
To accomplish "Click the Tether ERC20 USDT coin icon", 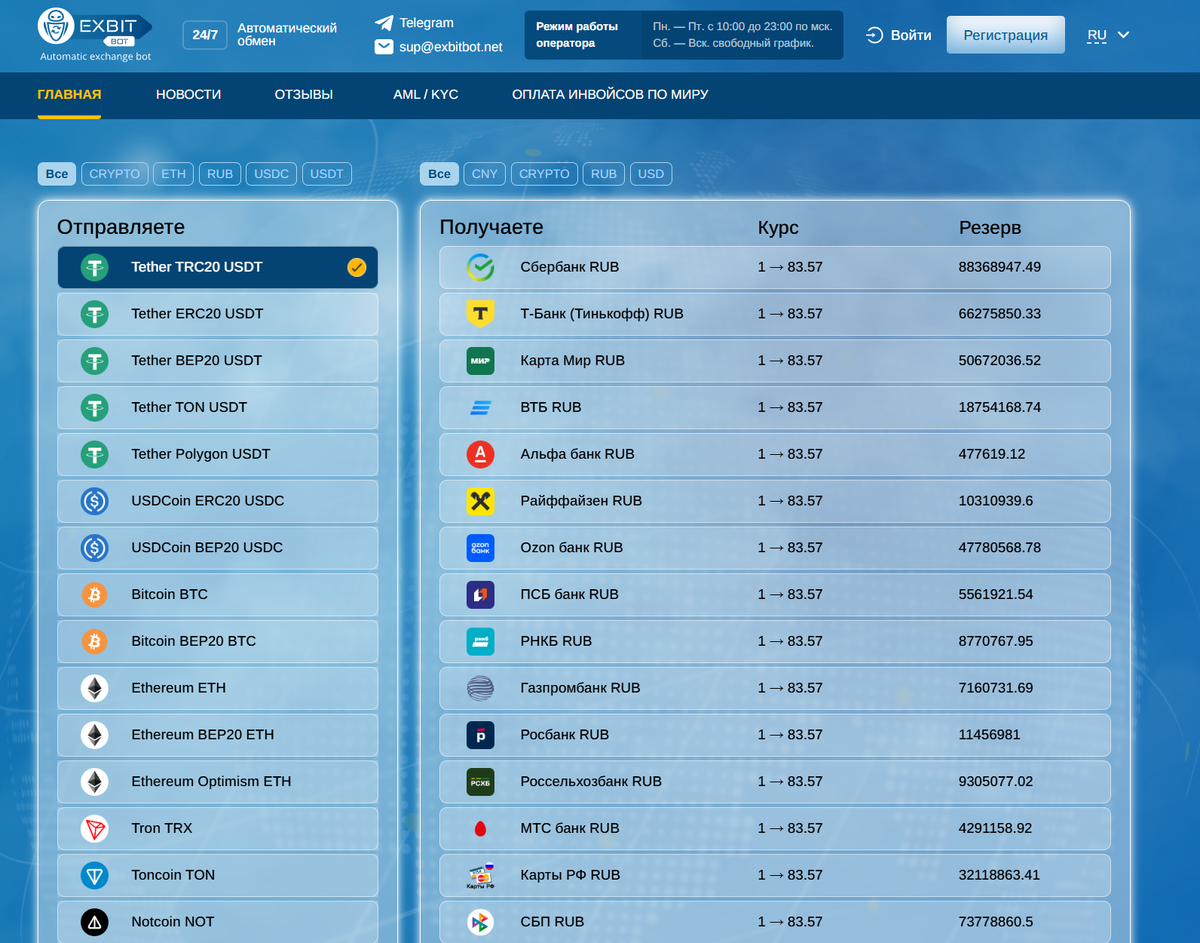I will pos(95,314).
